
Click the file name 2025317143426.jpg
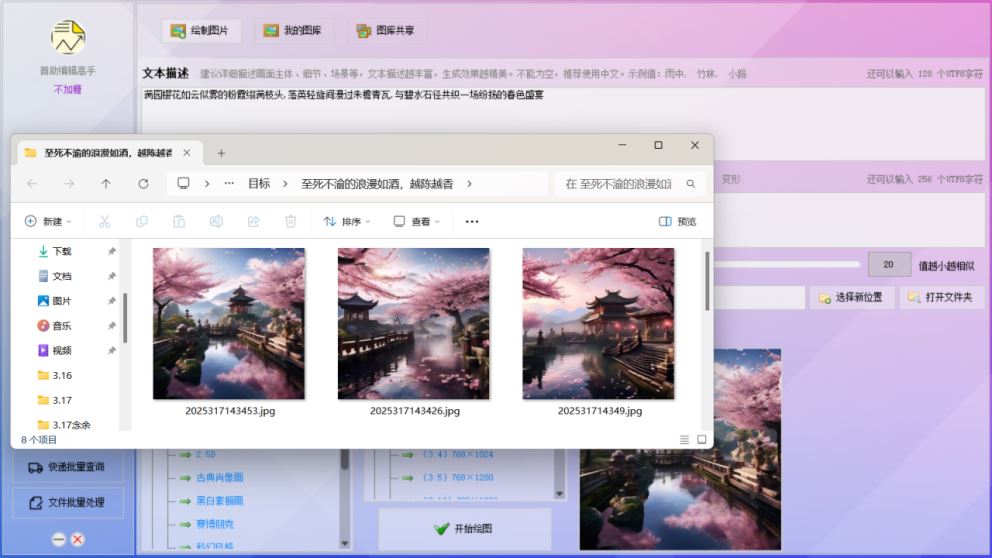tap(415, 411)
